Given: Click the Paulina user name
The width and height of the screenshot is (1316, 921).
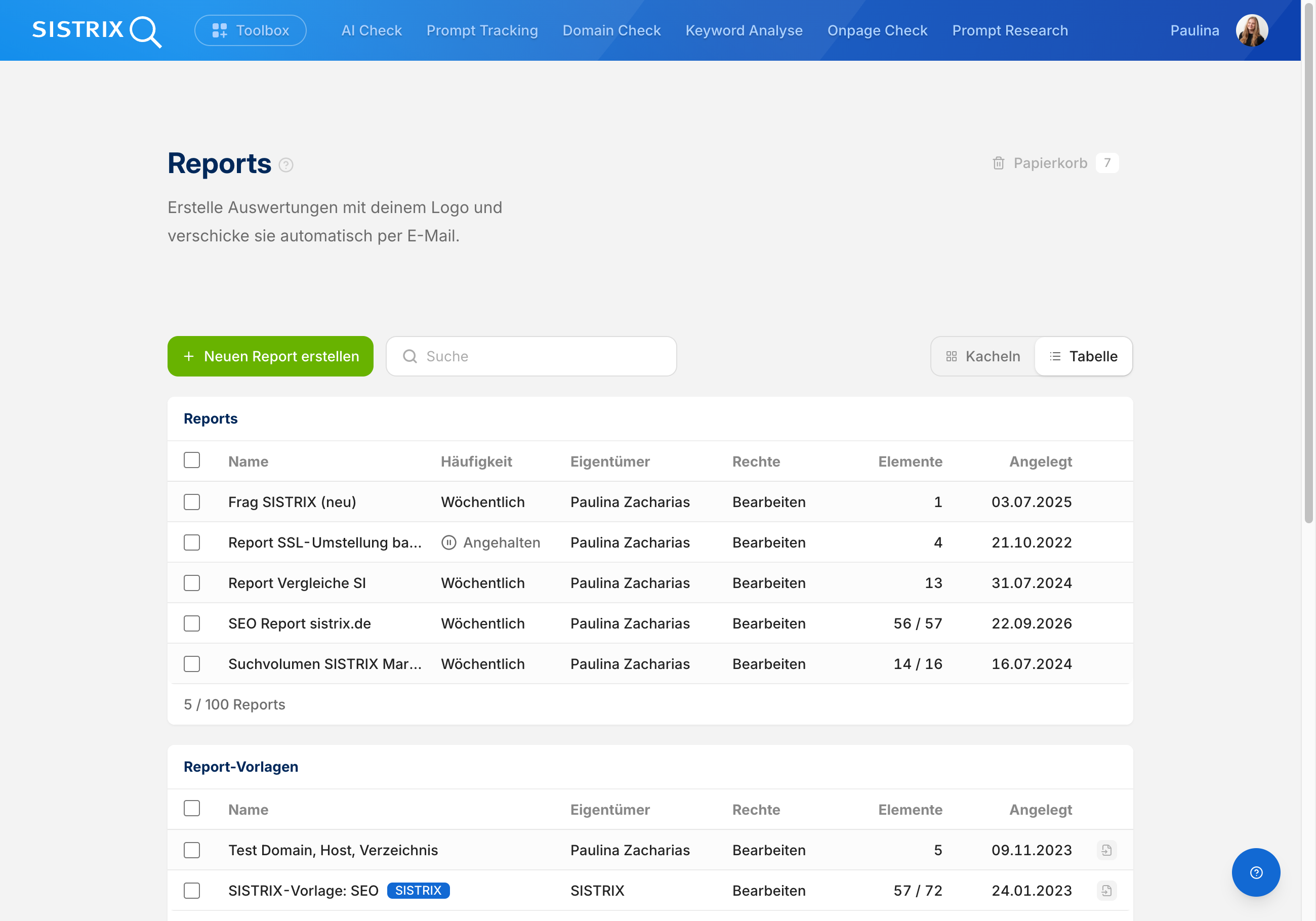Looking at the screenshot, I should (1195, 30).
